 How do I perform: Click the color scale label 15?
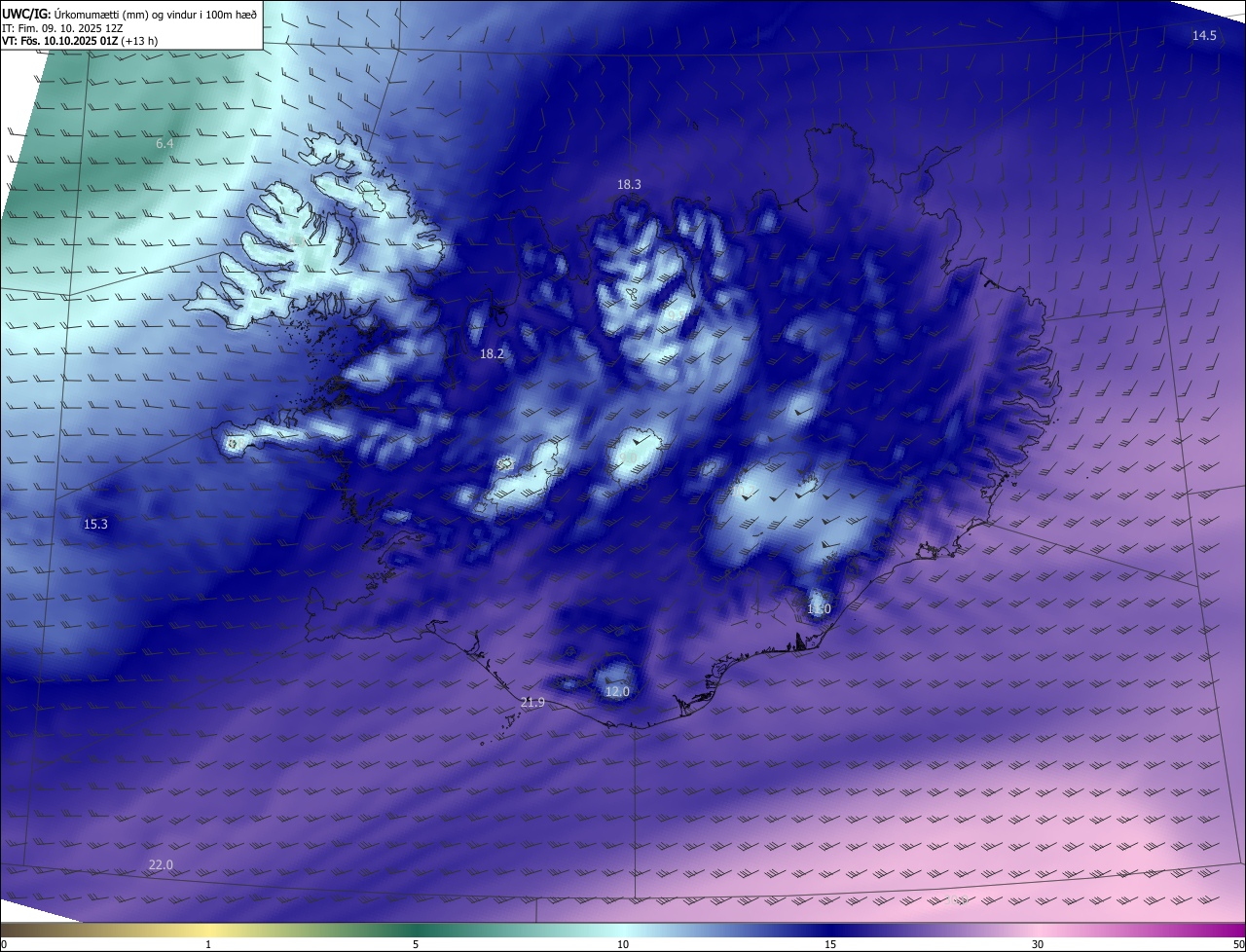[x=830, y=944]
